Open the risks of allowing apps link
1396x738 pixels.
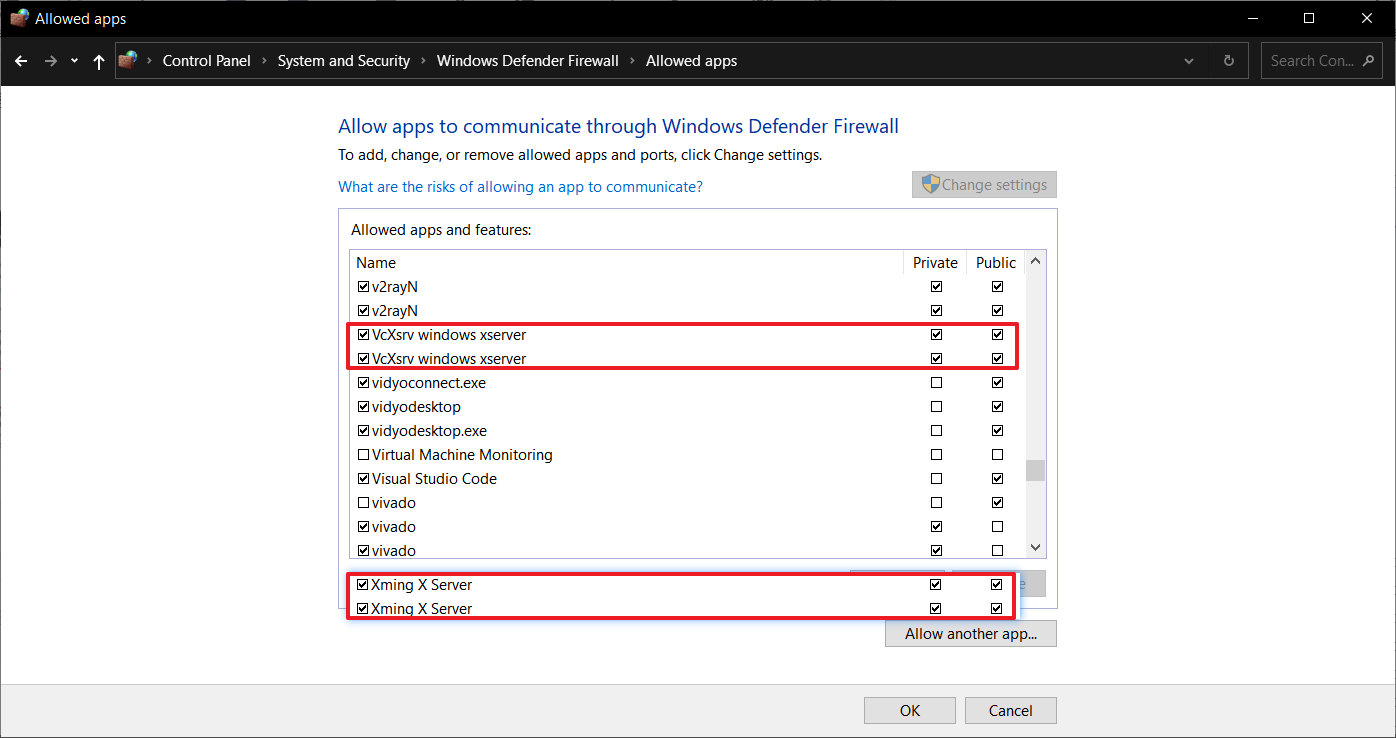coord(520,187)
